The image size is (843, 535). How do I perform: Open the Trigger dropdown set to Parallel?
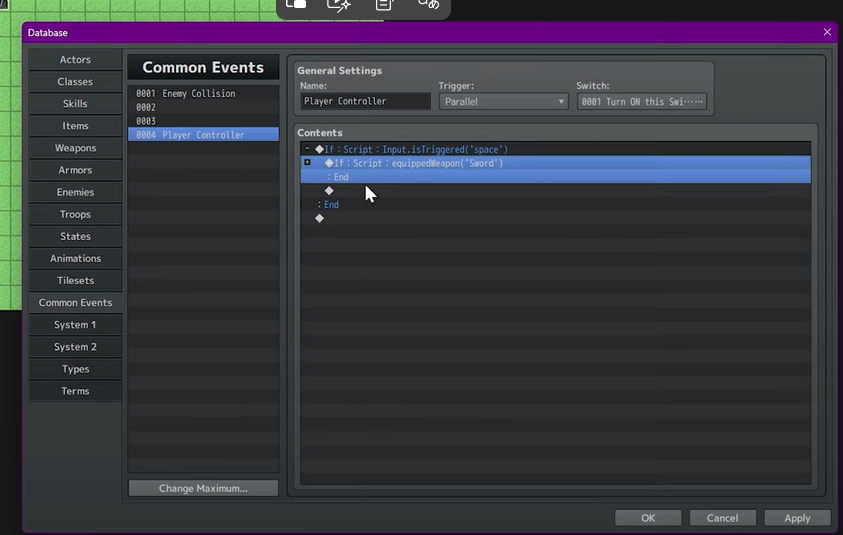(x=503, y=101)
